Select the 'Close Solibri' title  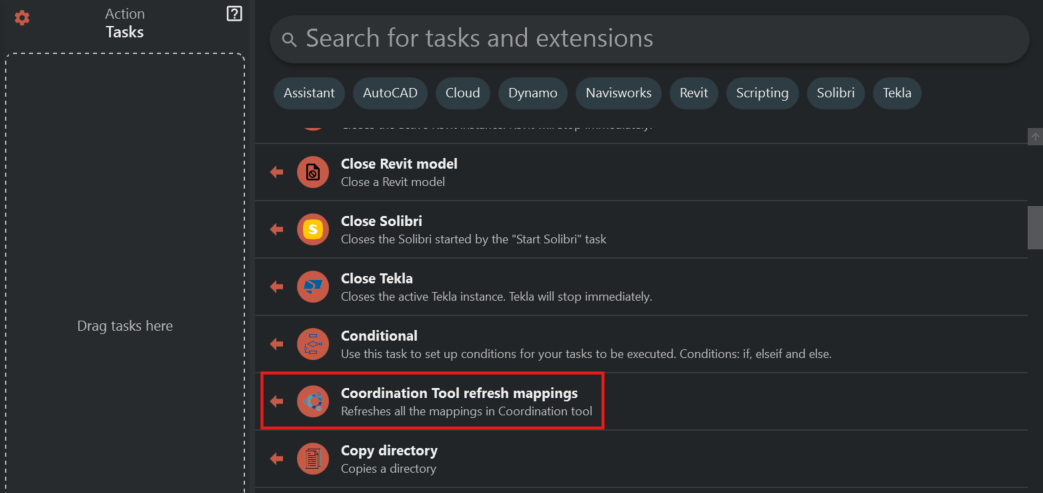click(x=381, y=221)
